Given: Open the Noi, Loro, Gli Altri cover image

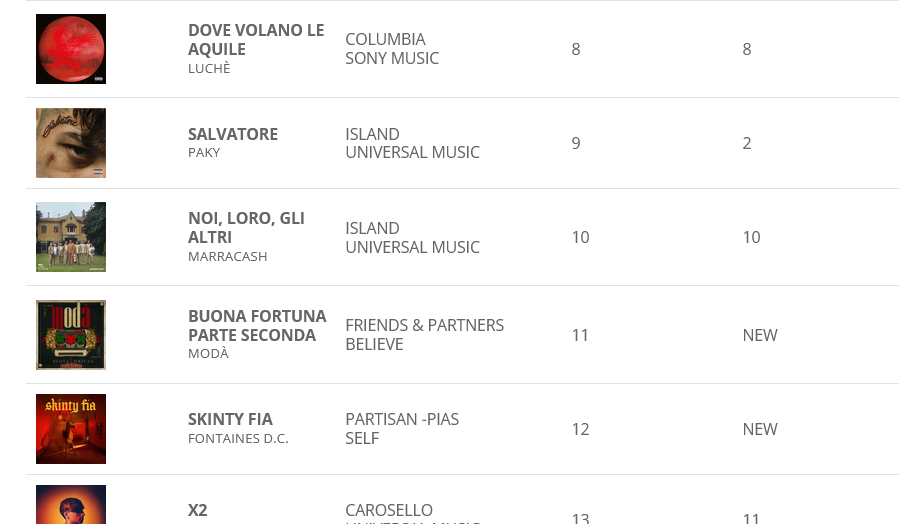Looking at the screenshot, I should pyautogui.click(x=71, y=237).
